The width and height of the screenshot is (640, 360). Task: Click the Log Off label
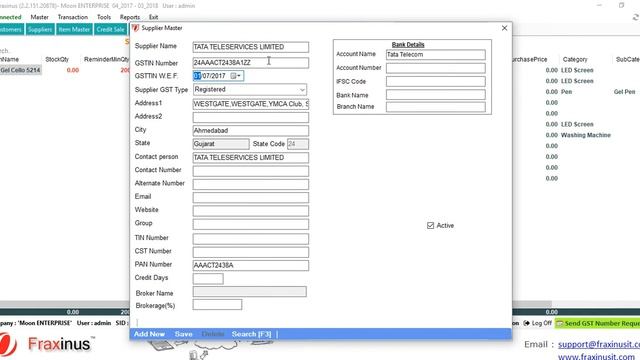(x=542, y=323)
